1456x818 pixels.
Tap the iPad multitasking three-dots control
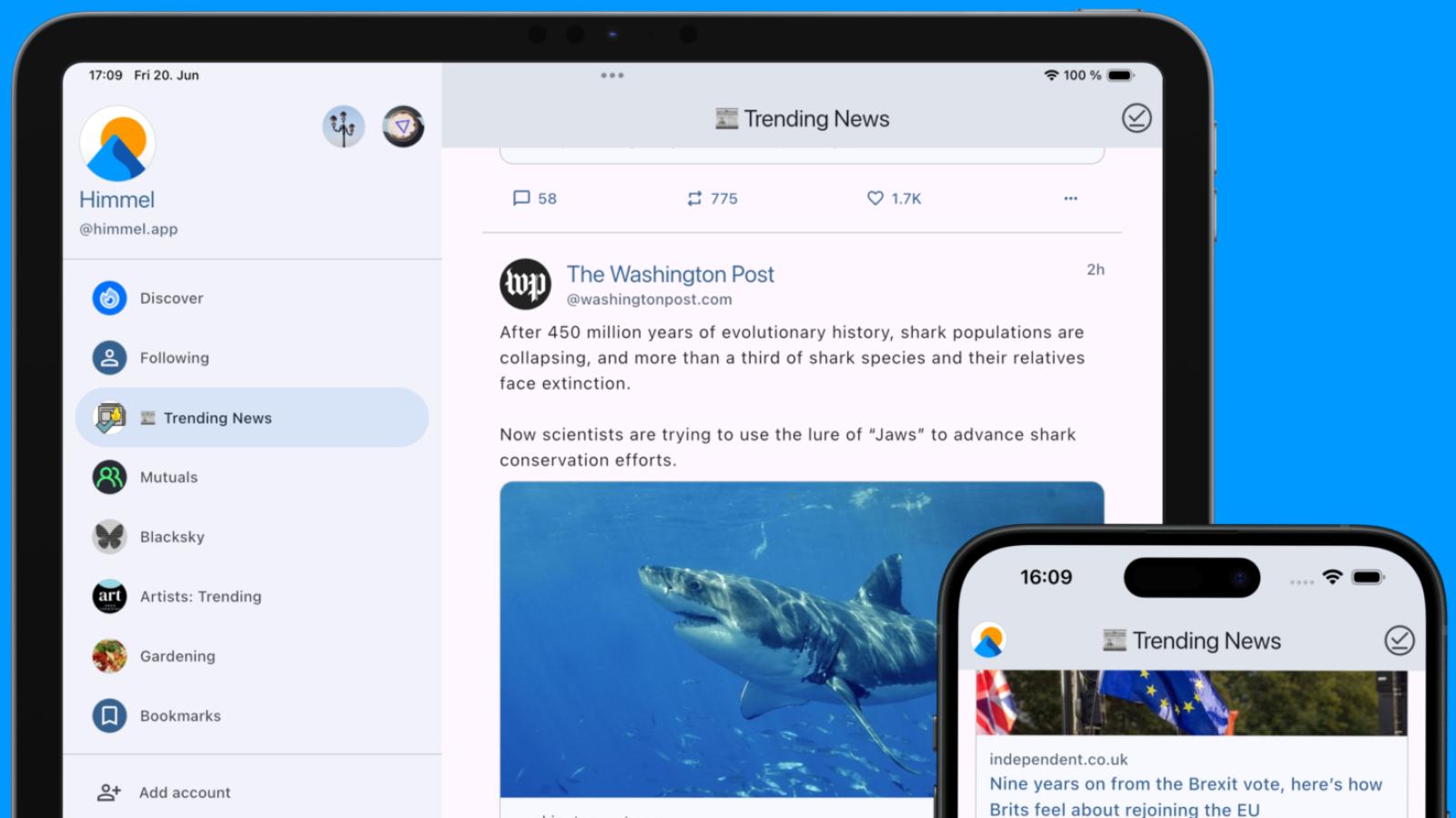[612, 76]
